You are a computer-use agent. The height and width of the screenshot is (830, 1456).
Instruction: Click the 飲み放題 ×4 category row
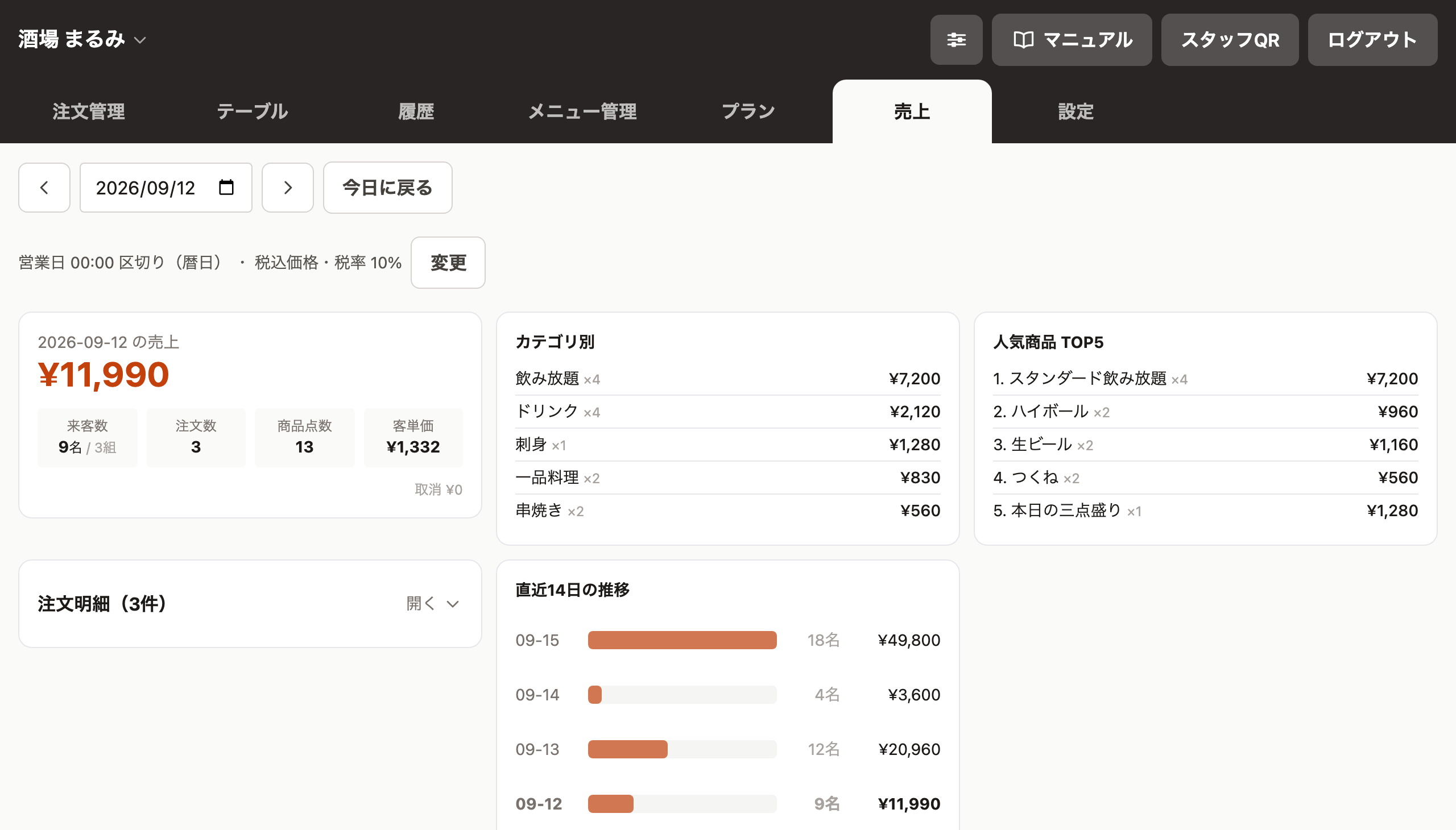tap(727, 379)
